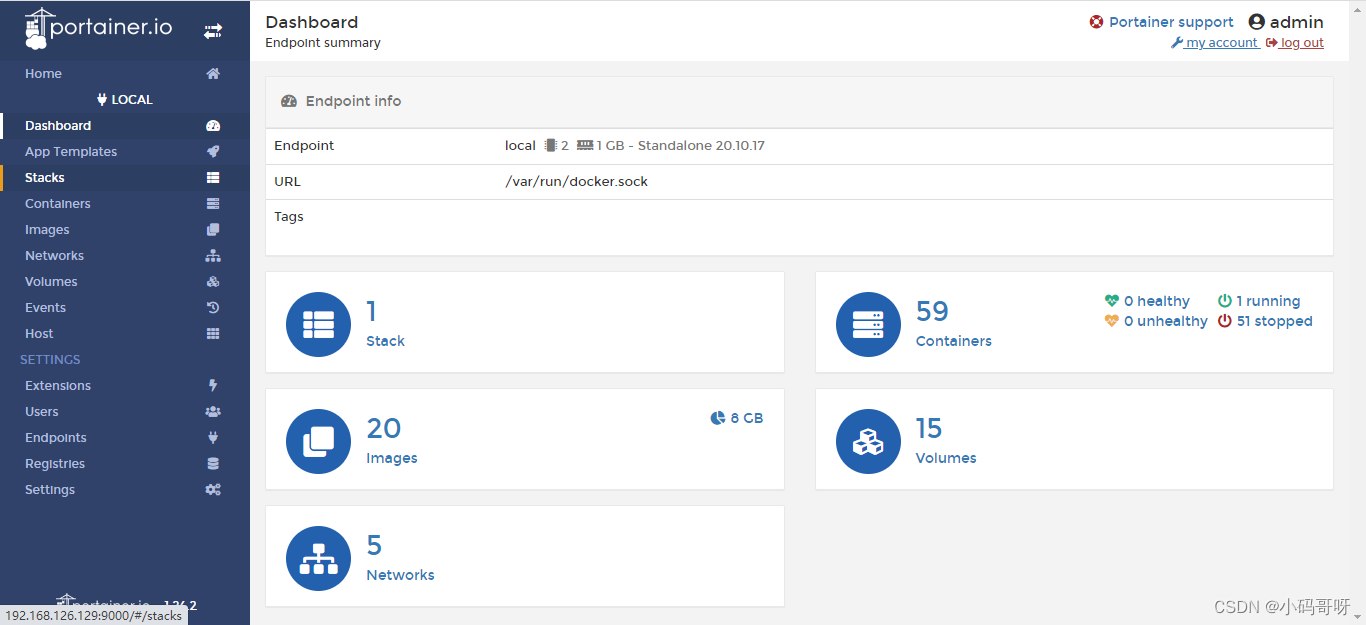This screenshot has height=625, width=1366.
Task: Open the Networks sidebar entry
Action: 54,256
